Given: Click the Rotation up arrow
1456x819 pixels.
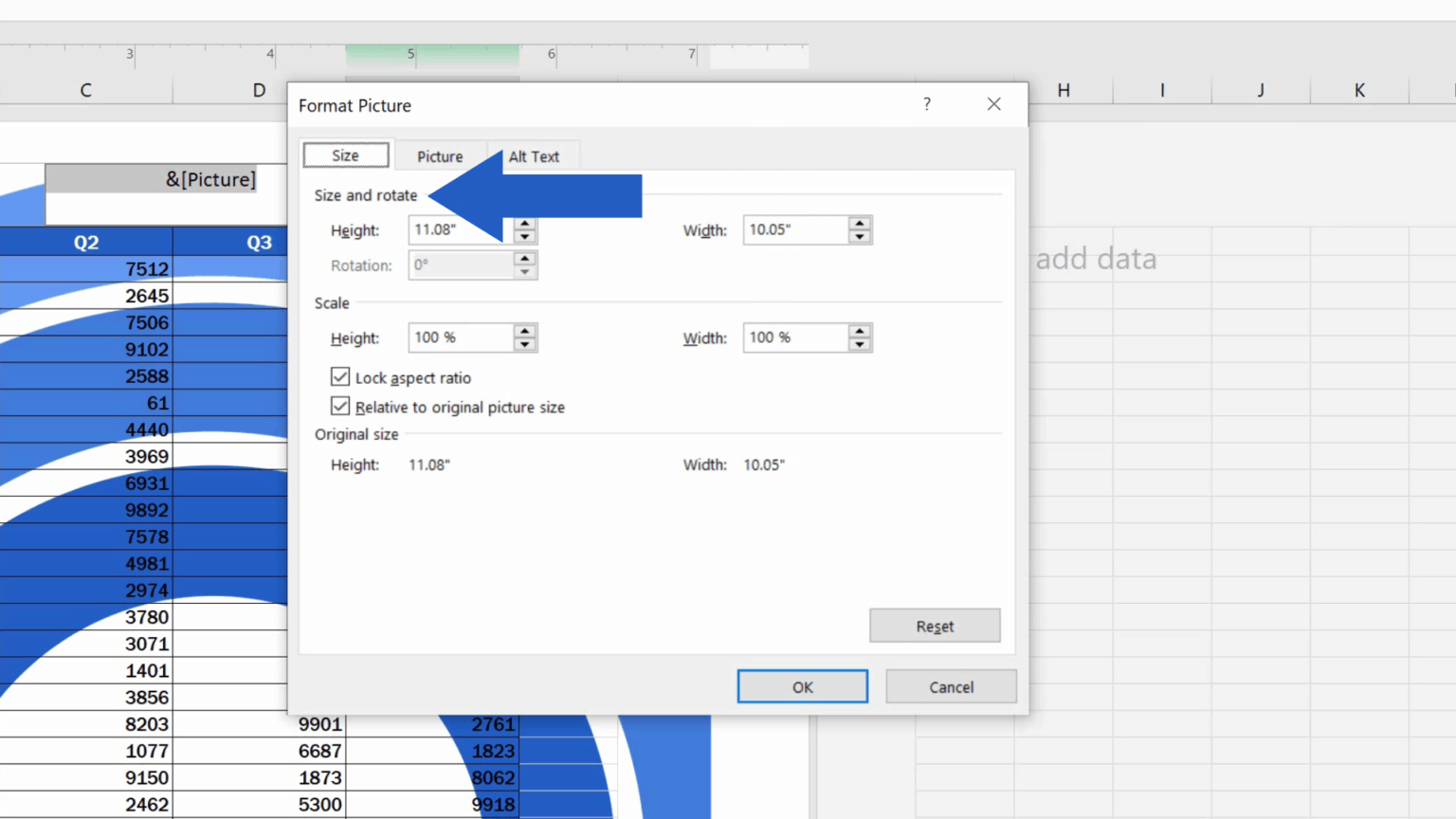Looking at the screenshot, I should [x=524, y=260].
